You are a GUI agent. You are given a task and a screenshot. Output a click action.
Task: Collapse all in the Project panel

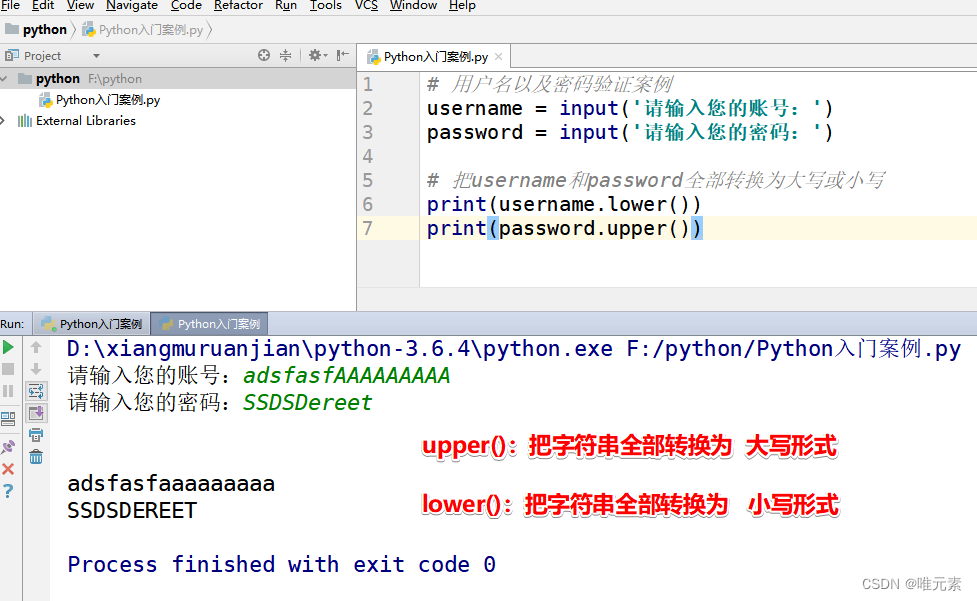pos(285,55)
